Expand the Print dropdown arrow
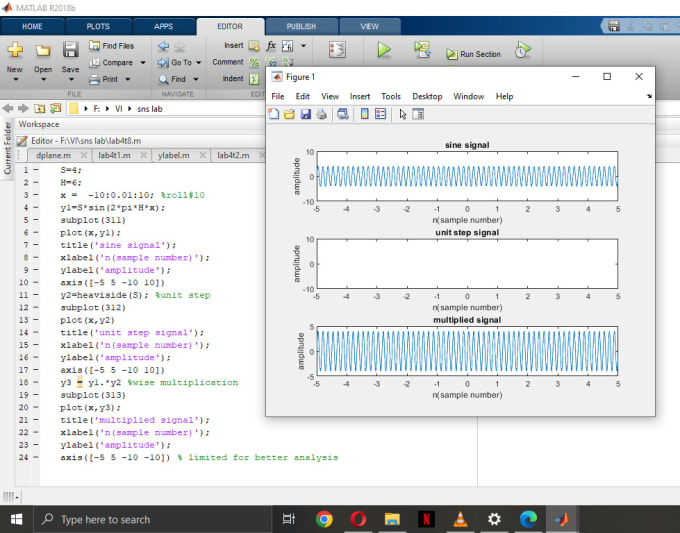The height and width of the screenshot is (533, 680). coord(128,79)
